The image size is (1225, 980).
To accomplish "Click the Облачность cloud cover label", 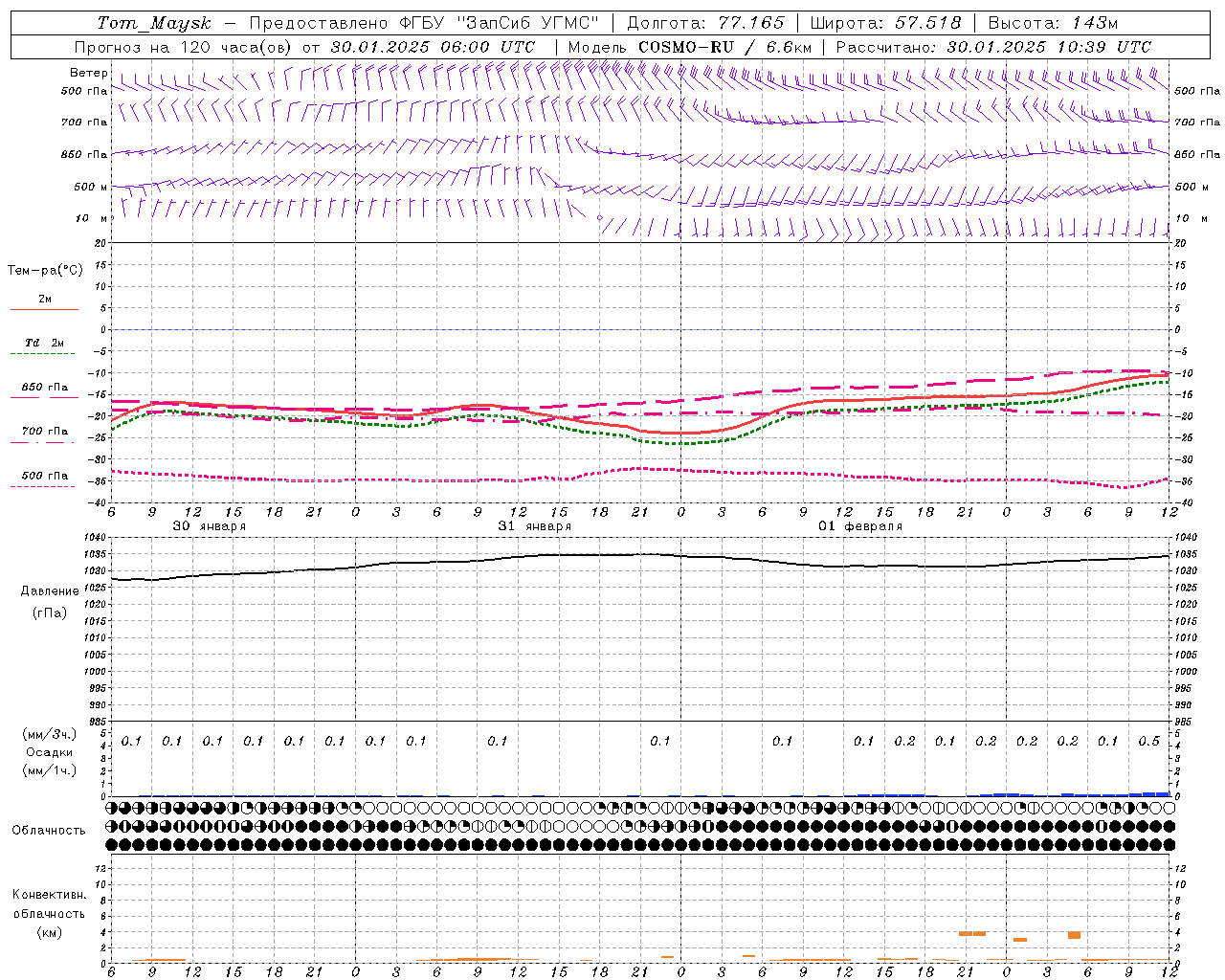I will coord(49,830).
